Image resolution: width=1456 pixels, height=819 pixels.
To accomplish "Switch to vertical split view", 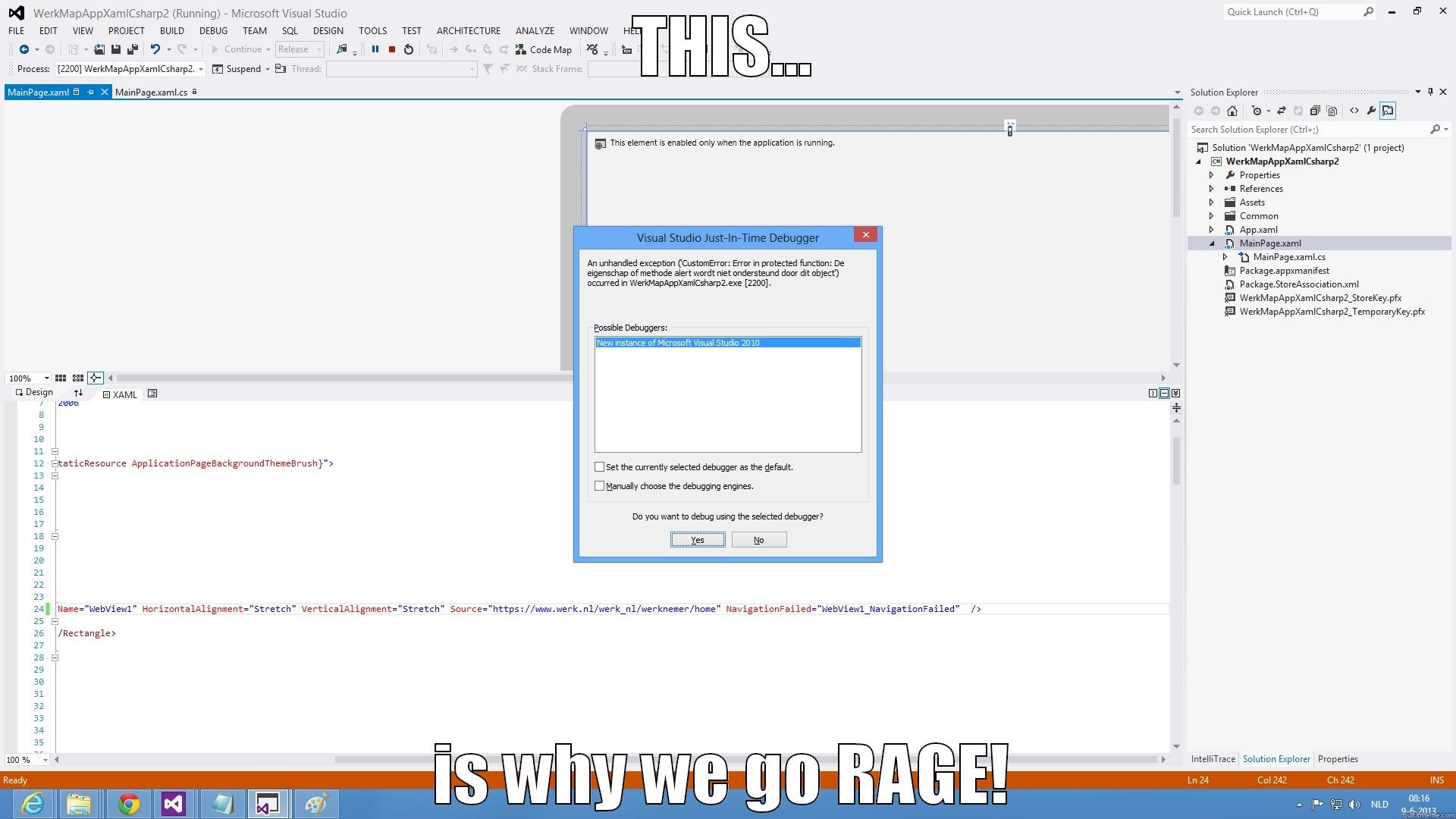I will coord(1153,393).
